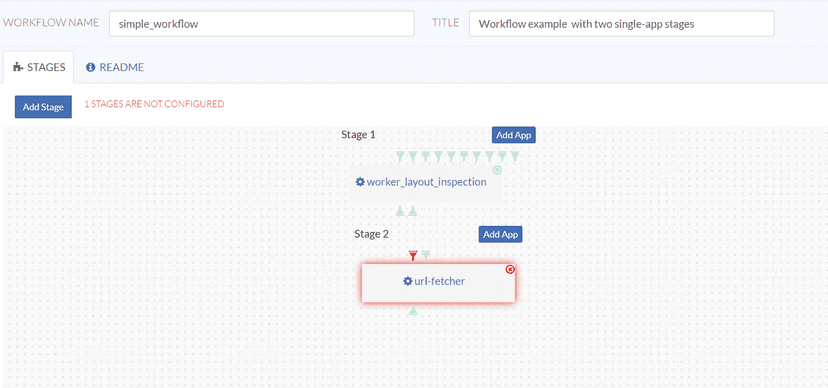Click the green input funnel on url-fetcher
This screenshot has height=388, width=828.
pyautogui.click(x=426, y=255)
